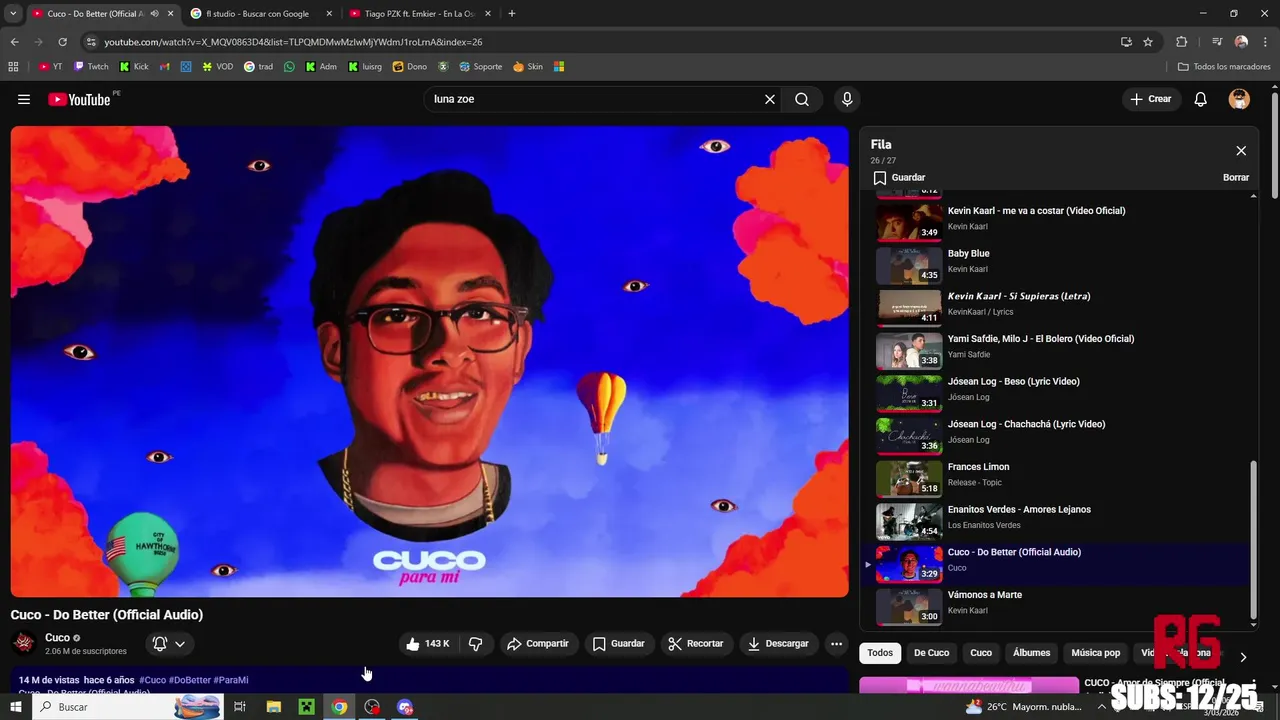
Task: Open the VOD bookmark
Action: point(217,67)
